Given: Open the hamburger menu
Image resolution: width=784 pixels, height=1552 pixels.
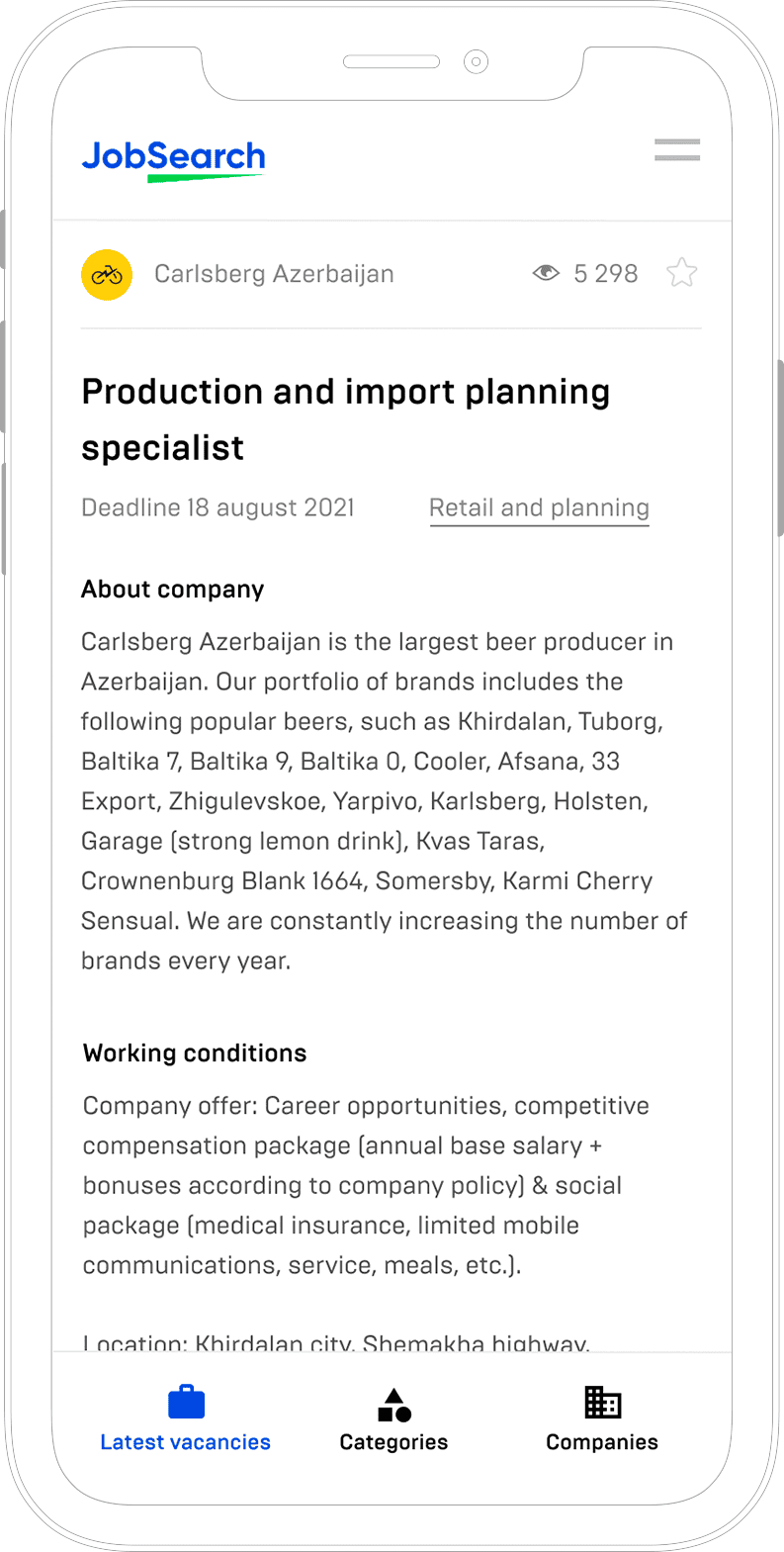Looking at the screenshot, I should click(677, 150).
